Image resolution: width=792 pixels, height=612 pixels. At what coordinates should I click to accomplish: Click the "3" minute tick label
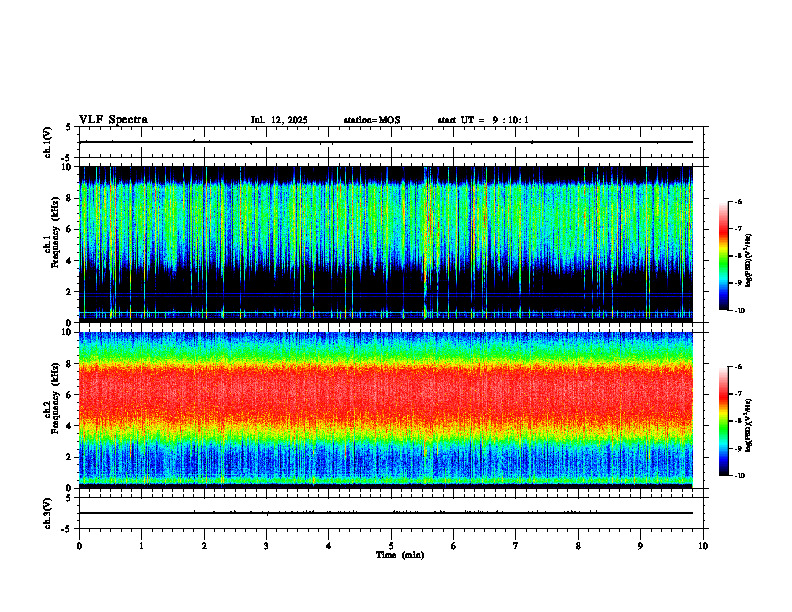pos(266,546)
